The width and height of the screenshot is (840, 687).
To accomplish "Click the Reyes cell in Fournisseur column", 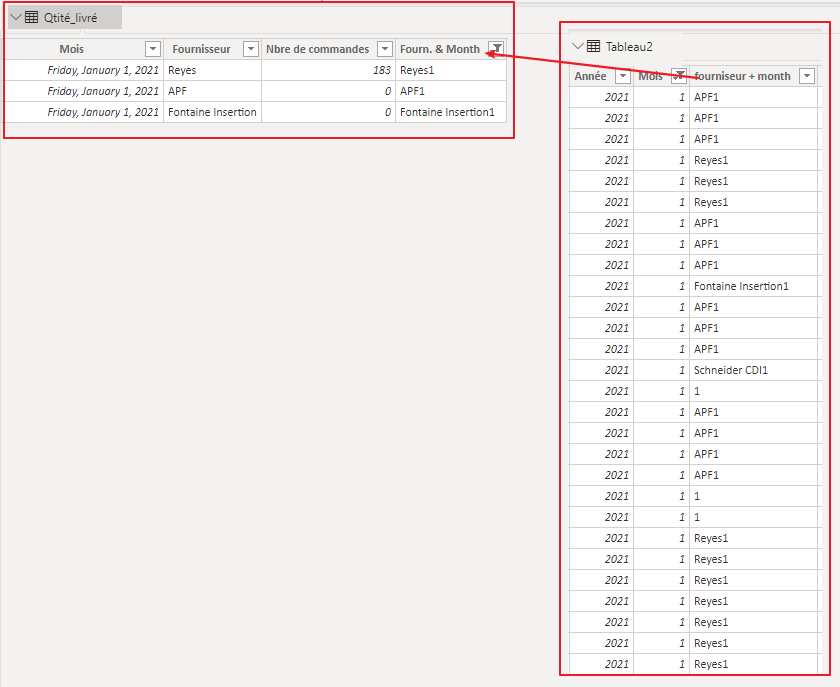I will coord(213,70).
